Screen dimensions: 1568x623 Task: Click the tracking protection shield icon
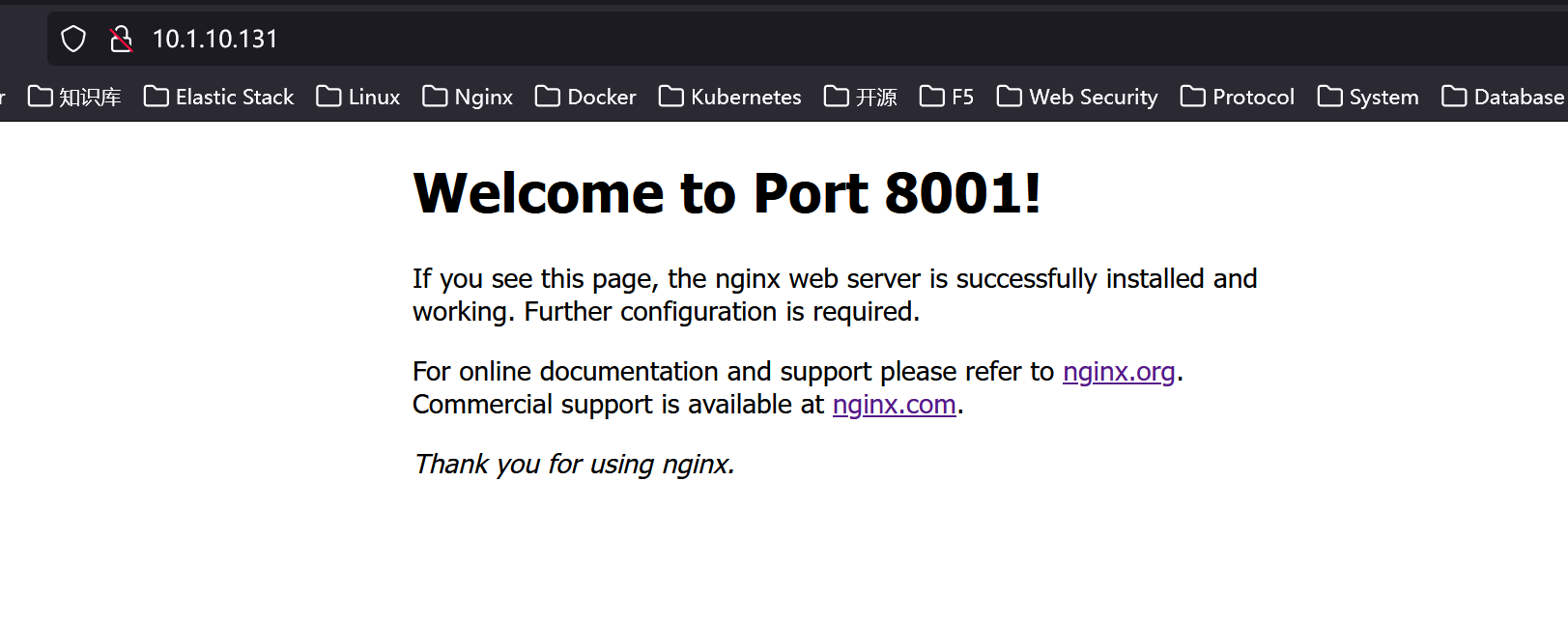pyautogui.click(x=73, y=39)
